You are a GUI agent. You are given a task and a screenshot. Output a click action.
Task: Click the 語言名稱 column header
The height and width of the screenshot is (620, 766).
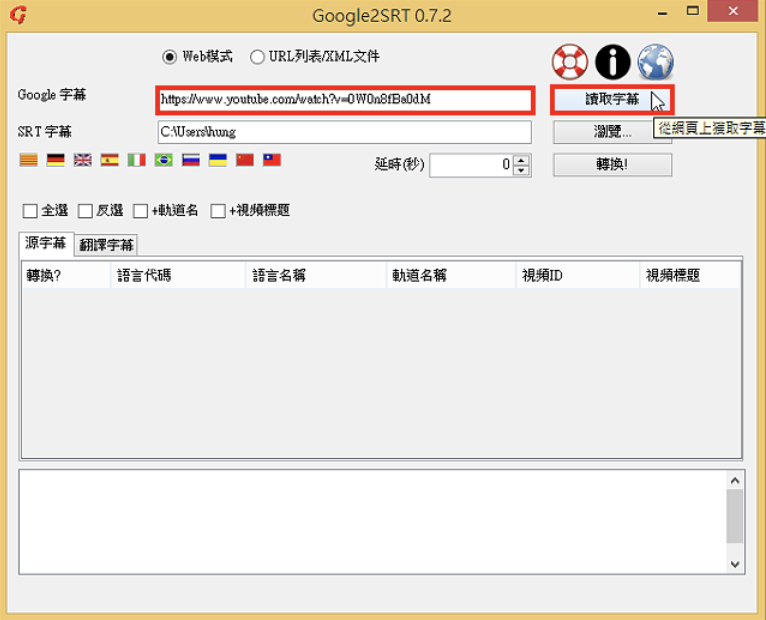point(317,276)
